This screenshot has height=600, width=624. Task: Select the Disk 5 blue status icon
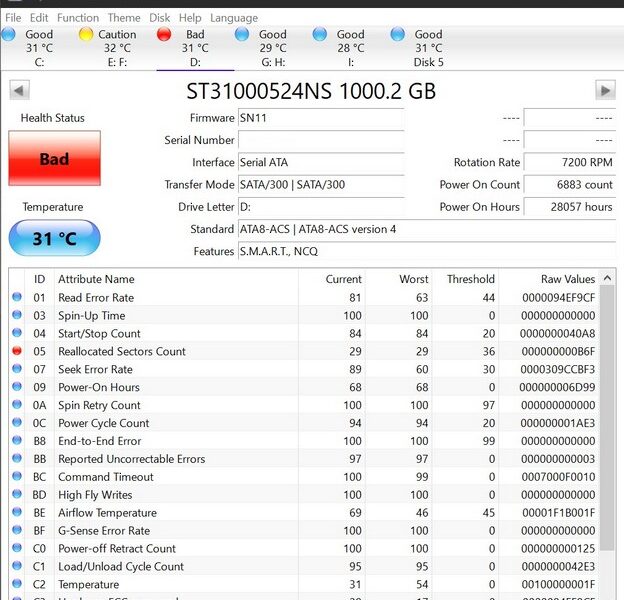[x=398, y=35]
